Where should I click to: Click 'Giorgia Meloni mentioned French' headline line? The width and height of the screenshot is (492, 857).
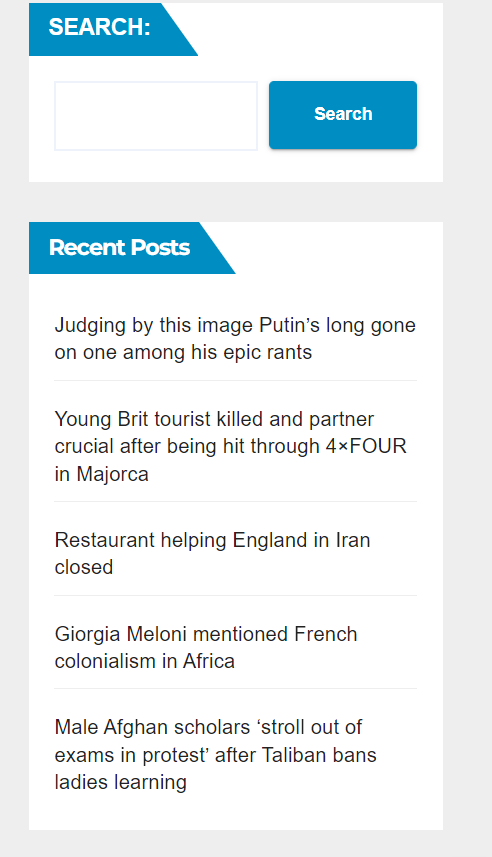[206, 634]
